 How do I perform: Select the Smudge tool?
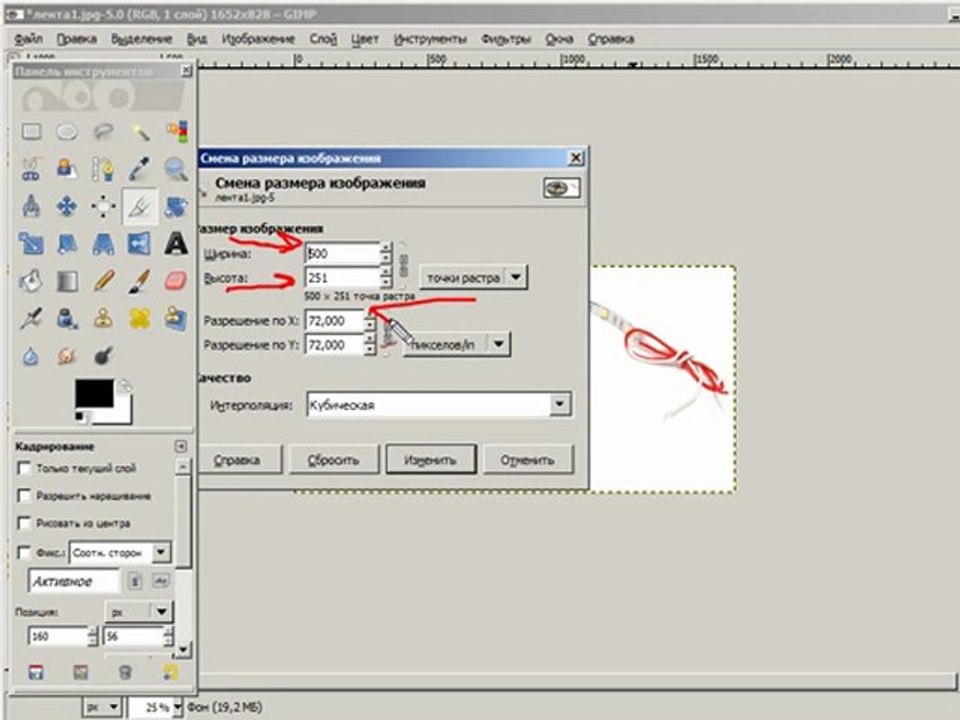(x=67, y=356)
